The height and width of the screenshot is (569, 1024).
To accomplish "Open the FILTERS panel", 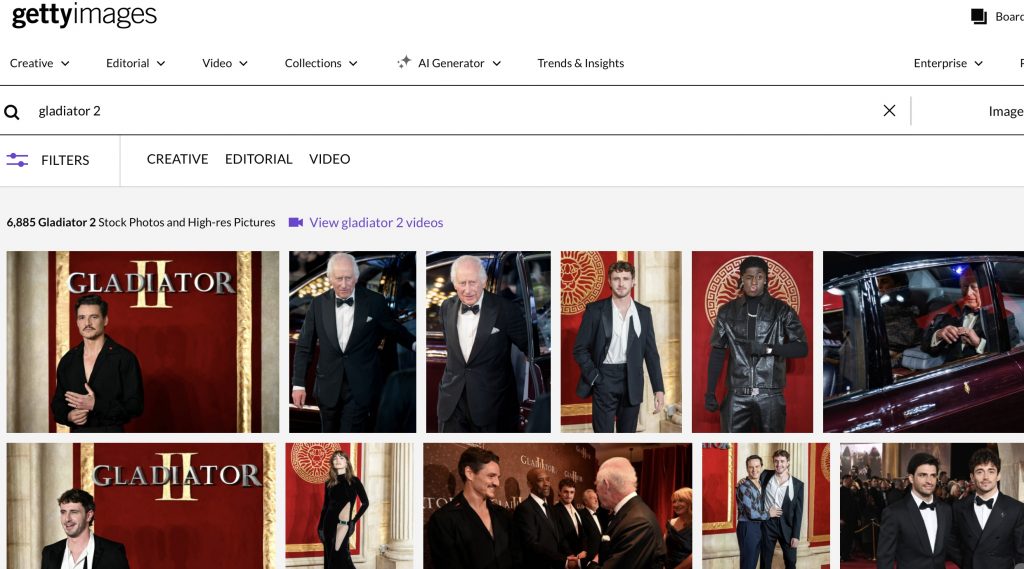I will click(x=65, y=160).
